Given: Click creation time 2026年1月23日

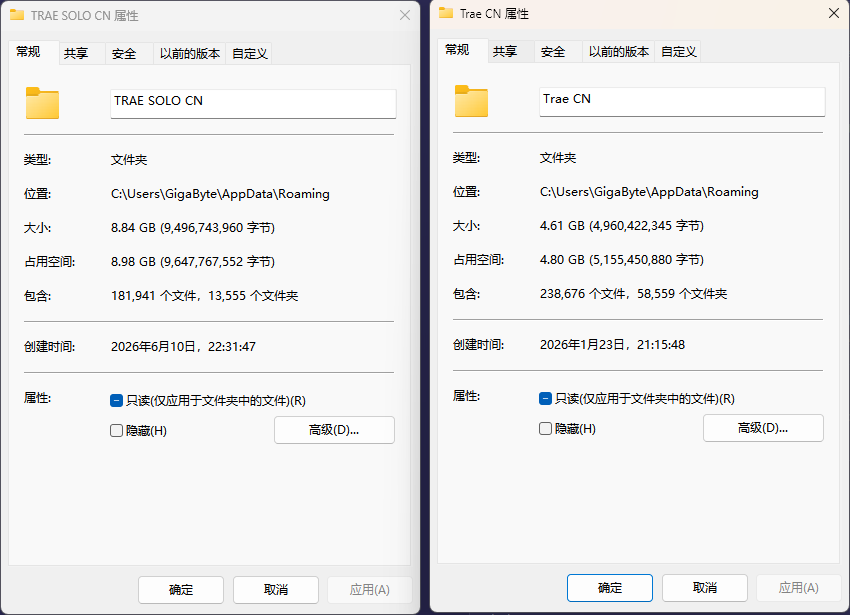Looking at the screenshot, I should click(x=613, y=344).
